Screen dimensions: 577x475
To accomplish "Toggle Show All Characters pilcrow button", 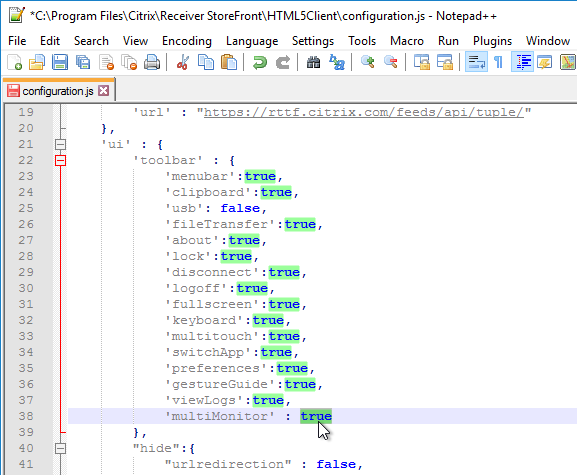I will click(498, 62).
